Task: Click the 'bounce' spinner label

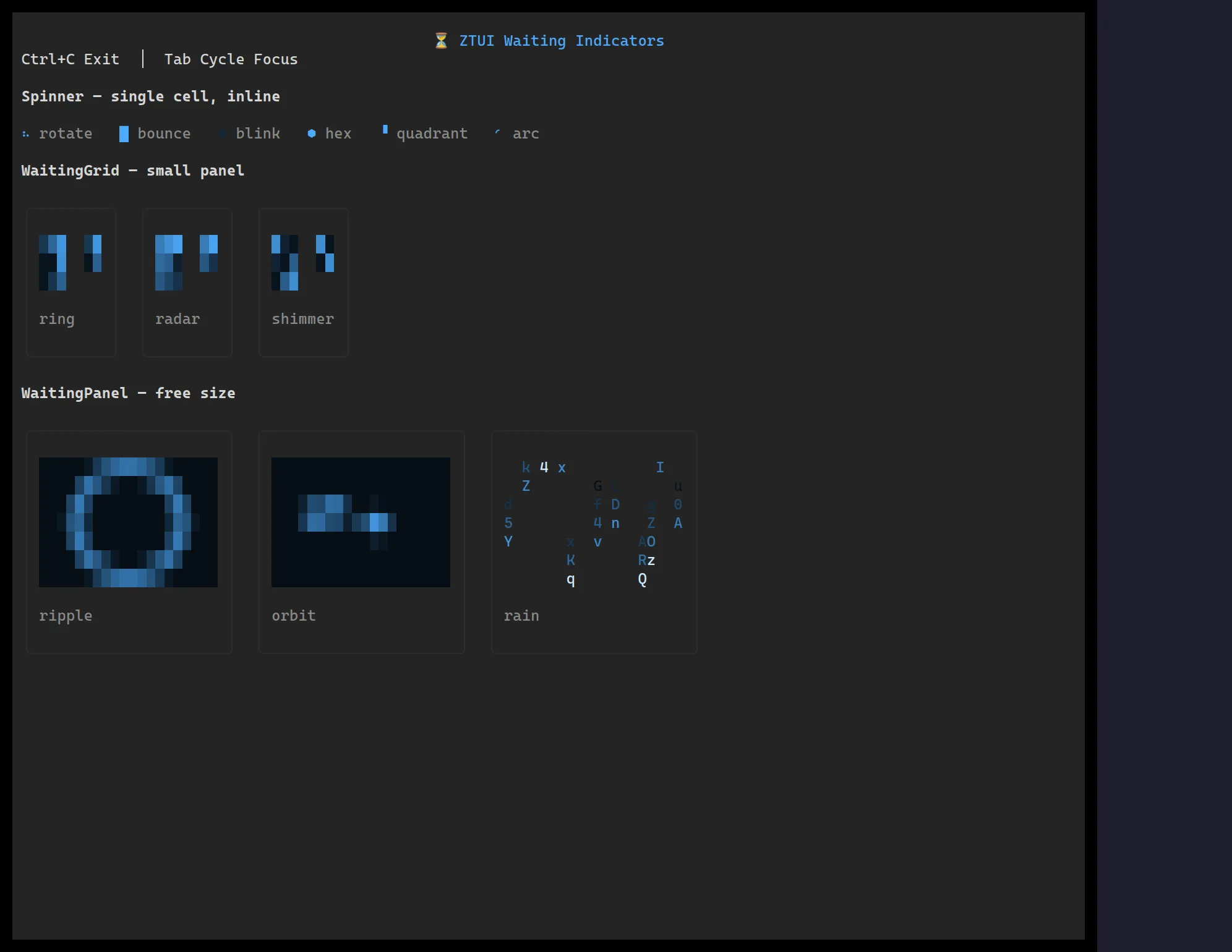Action: (x=164, y=134)
